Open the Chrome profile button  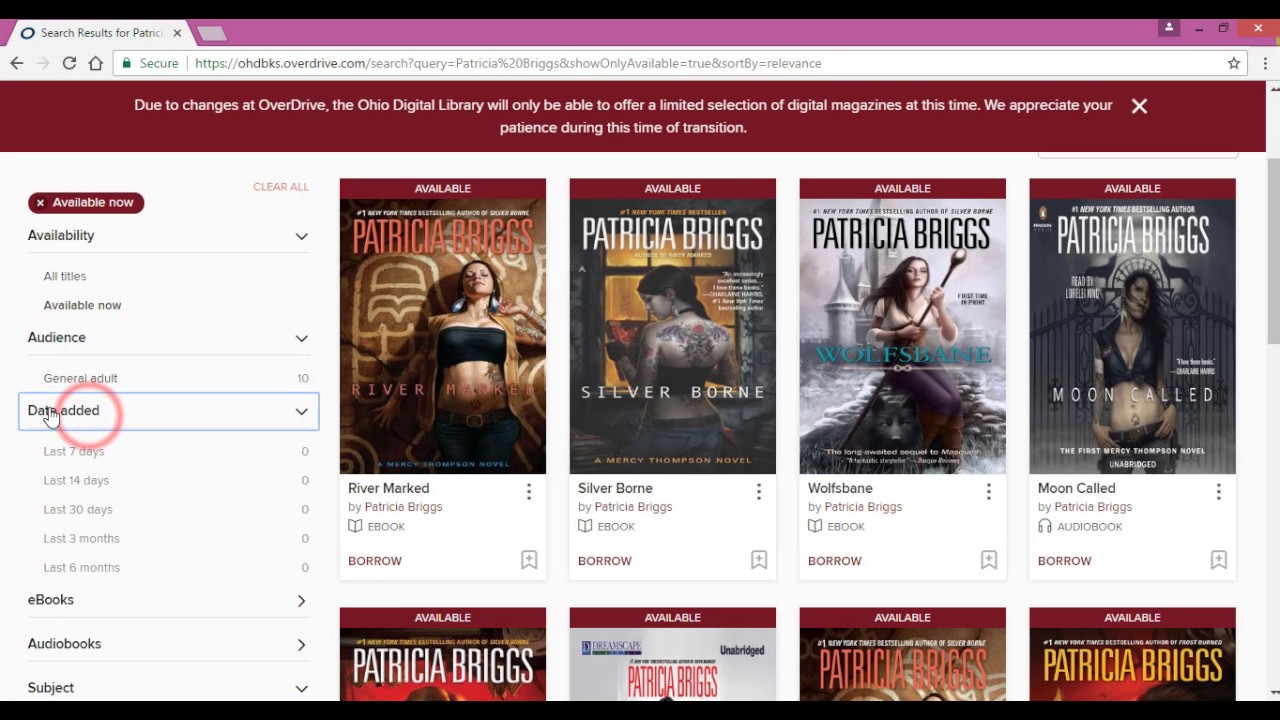pos(1168,28)
